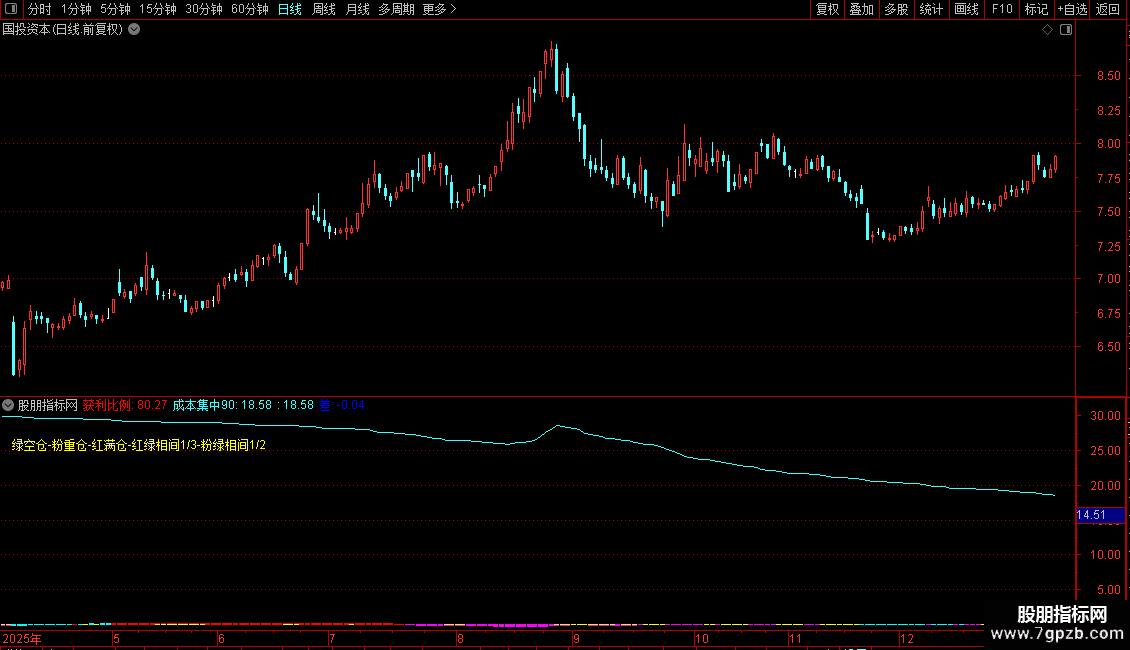Toggle the right side panel icon
1130x650 pixels.
[1065, 30]
